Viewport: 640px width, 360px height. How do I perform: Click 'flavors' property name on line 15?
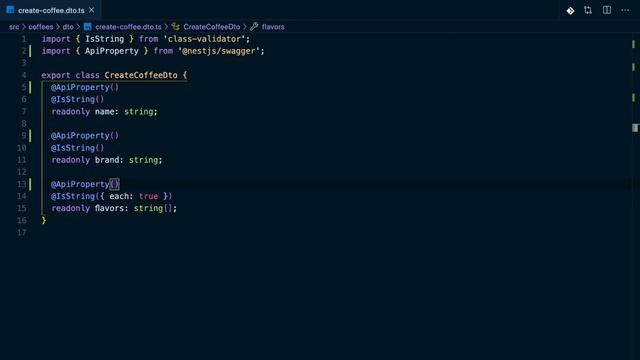point(109,208)
